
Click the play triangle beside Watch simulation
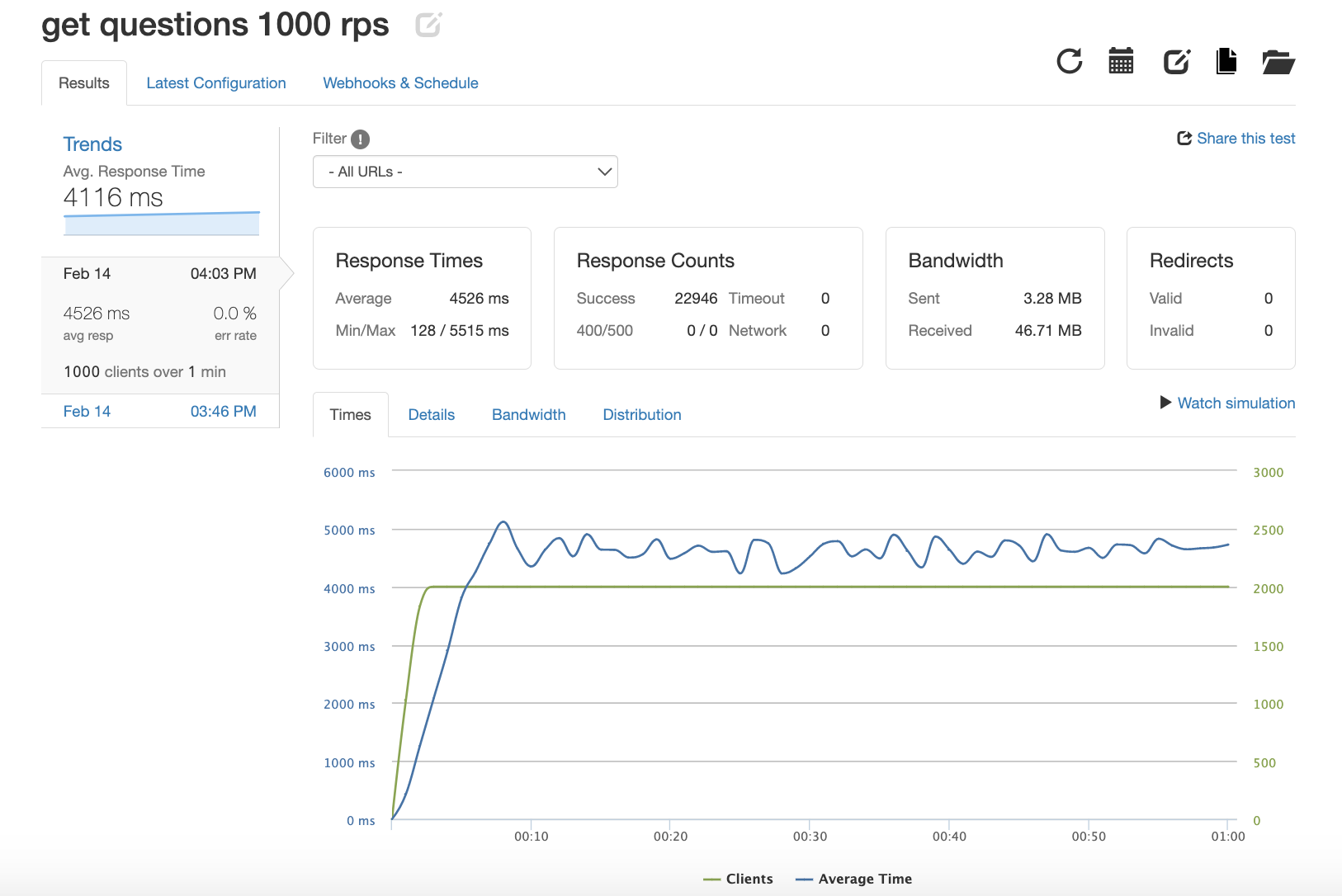(x=1165, y=403)
